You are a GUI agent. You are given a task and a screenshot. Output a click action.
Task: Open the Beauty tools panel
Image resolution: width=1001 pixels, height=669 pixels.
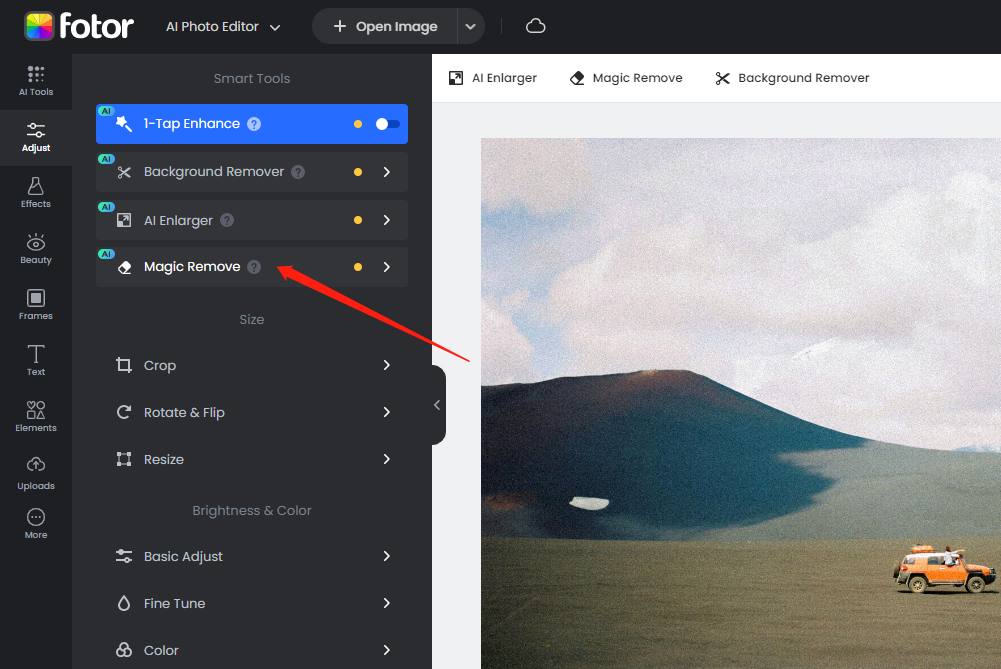[36, 249]
